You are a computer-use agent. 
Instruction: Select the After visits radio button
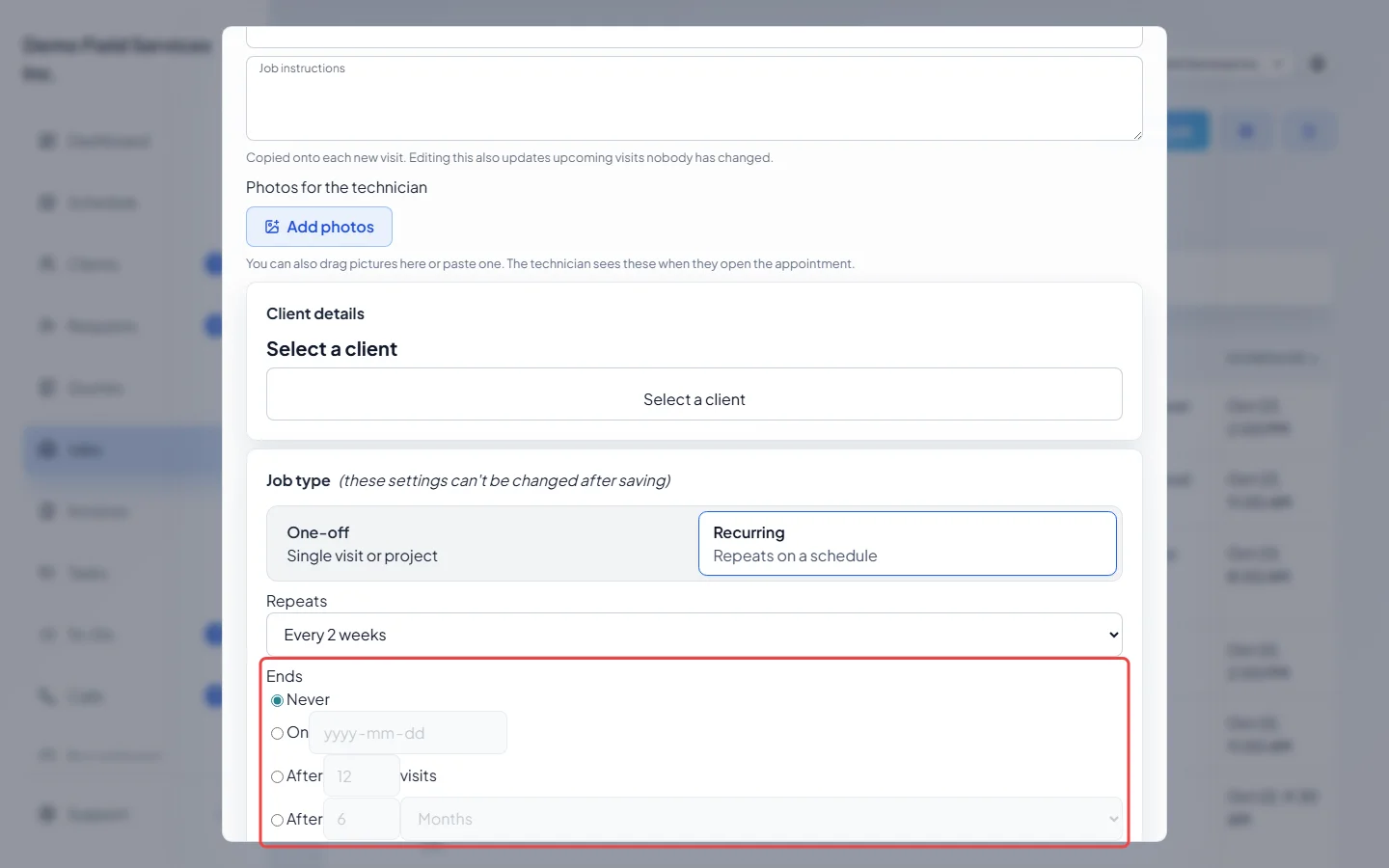click(277, 776)
